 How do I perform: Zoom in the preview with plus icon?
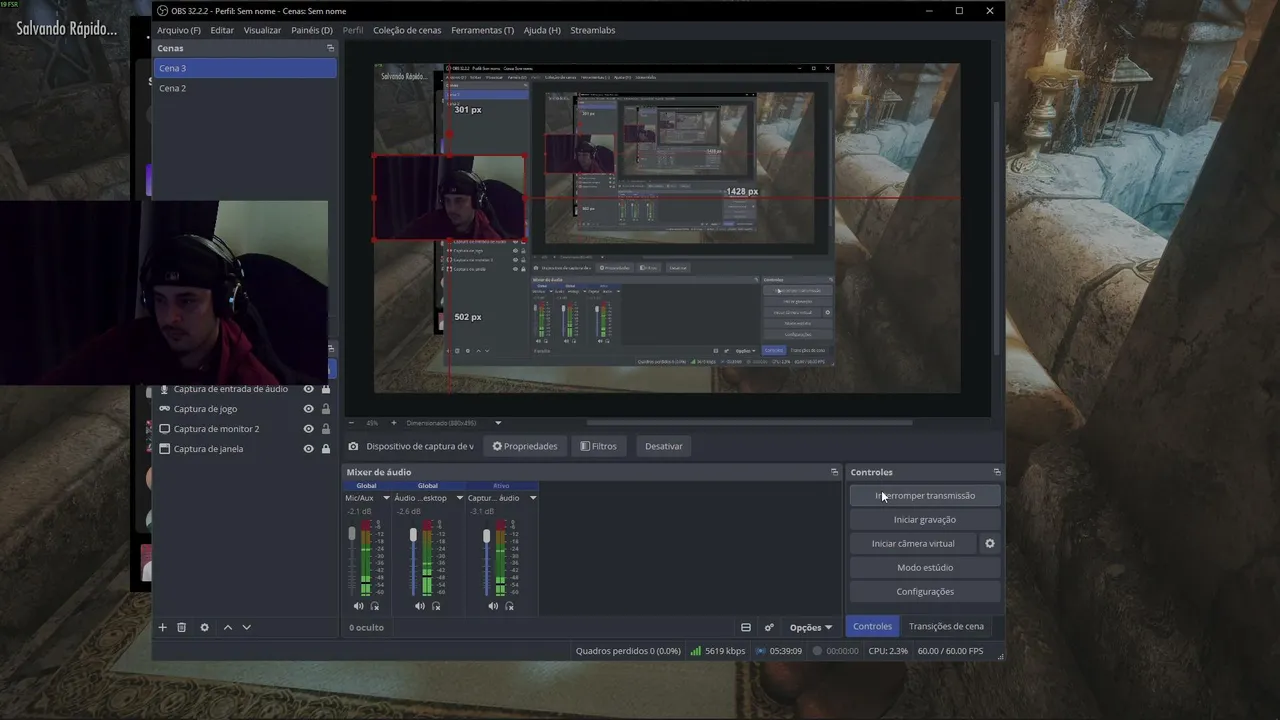point(393,423)
